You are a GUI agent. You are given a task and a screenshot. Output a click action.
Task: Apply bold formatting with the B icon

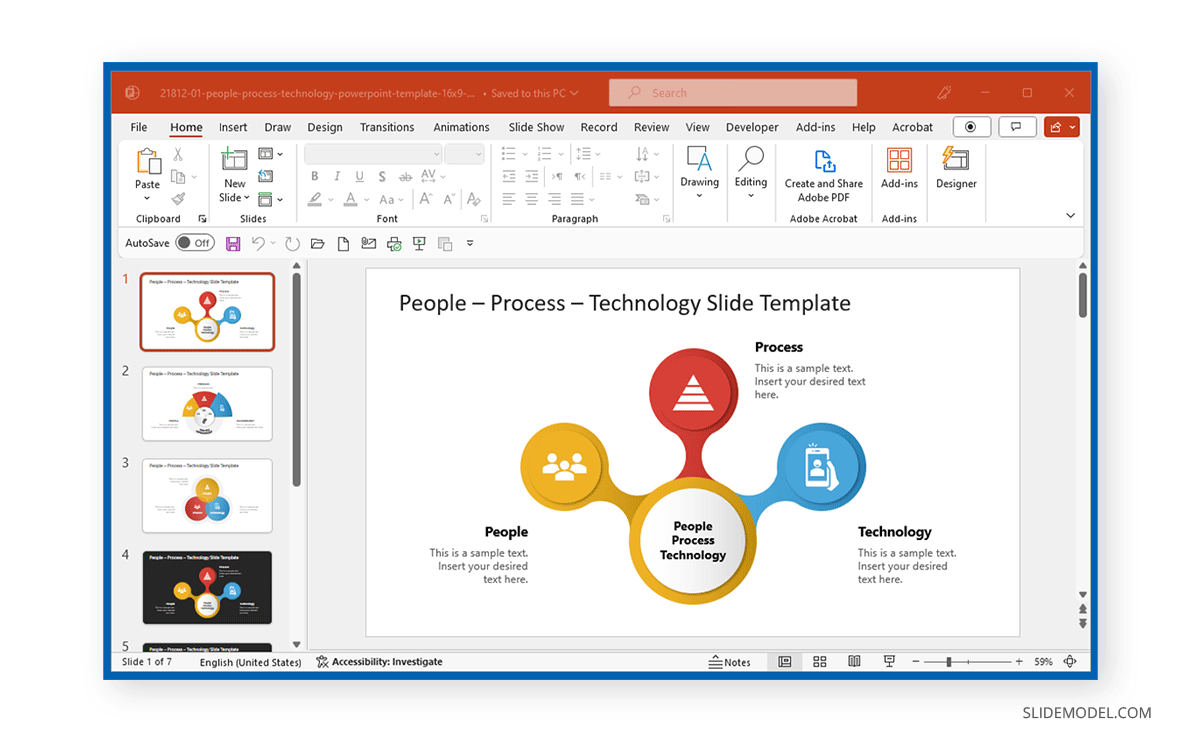(314, 175)
